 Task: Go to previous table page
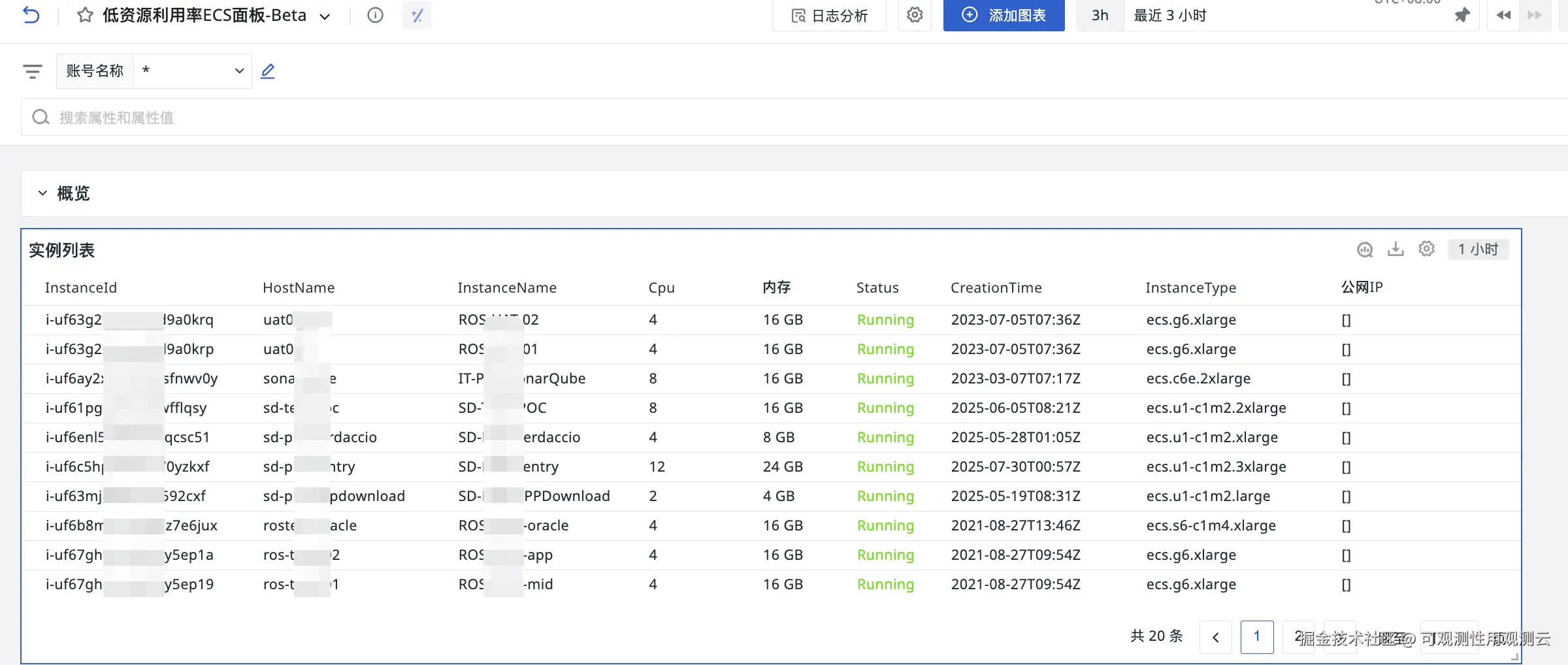[x=1216, y=637]
